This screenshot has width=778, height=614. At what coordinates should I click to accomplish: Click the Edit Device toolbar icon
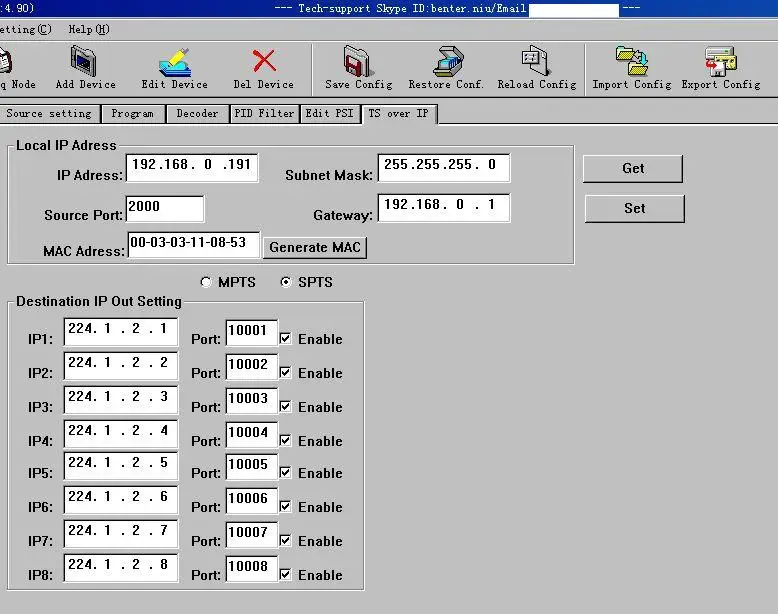click(x=174, y=61)
